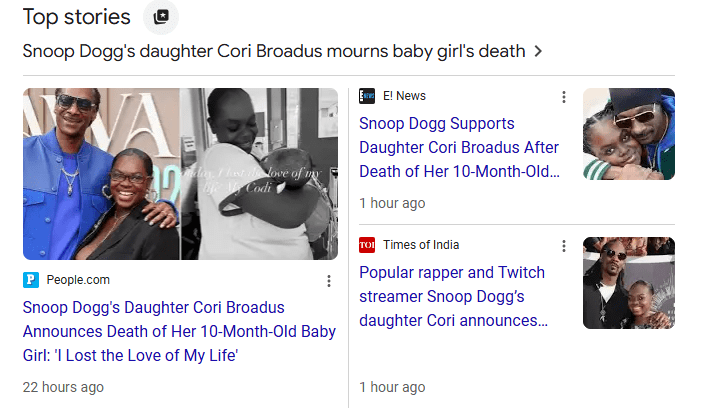Click the Times of India source name
Image resolution: width=711 pixels, height=413 pixels.
421,245
